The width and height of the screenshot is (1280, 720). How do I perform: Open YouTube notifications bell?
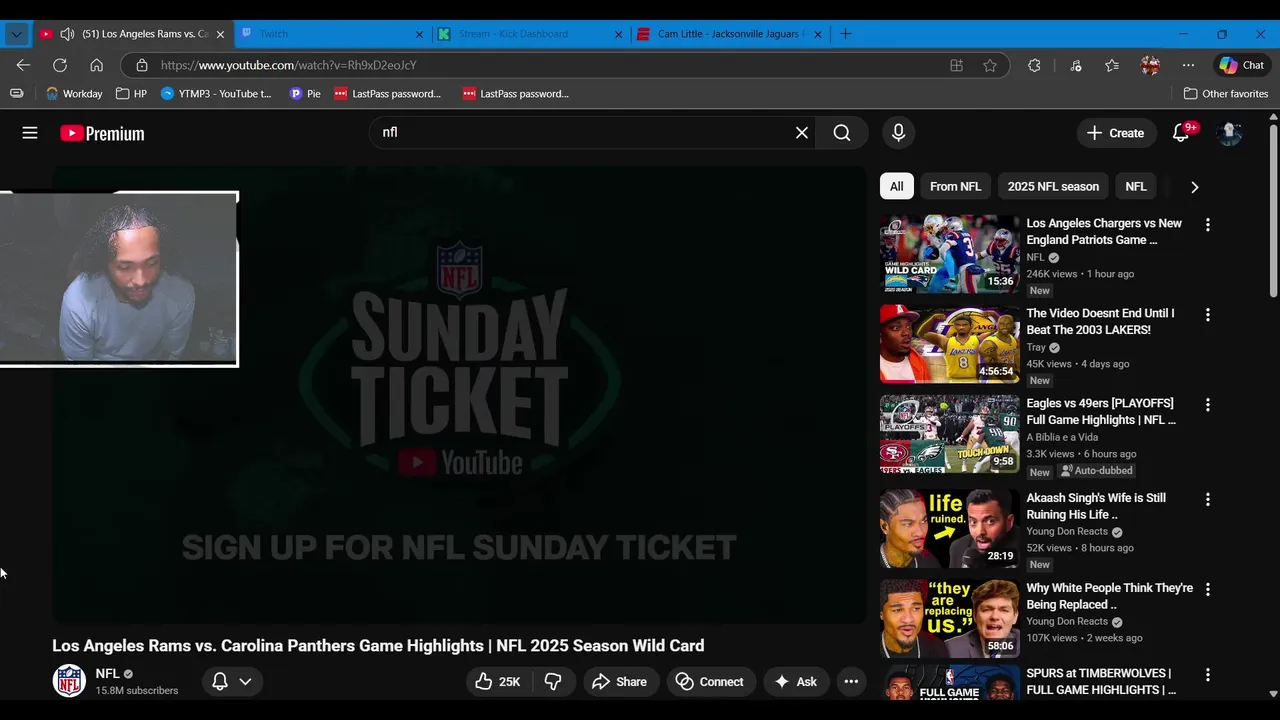[x=1181, y=133]
